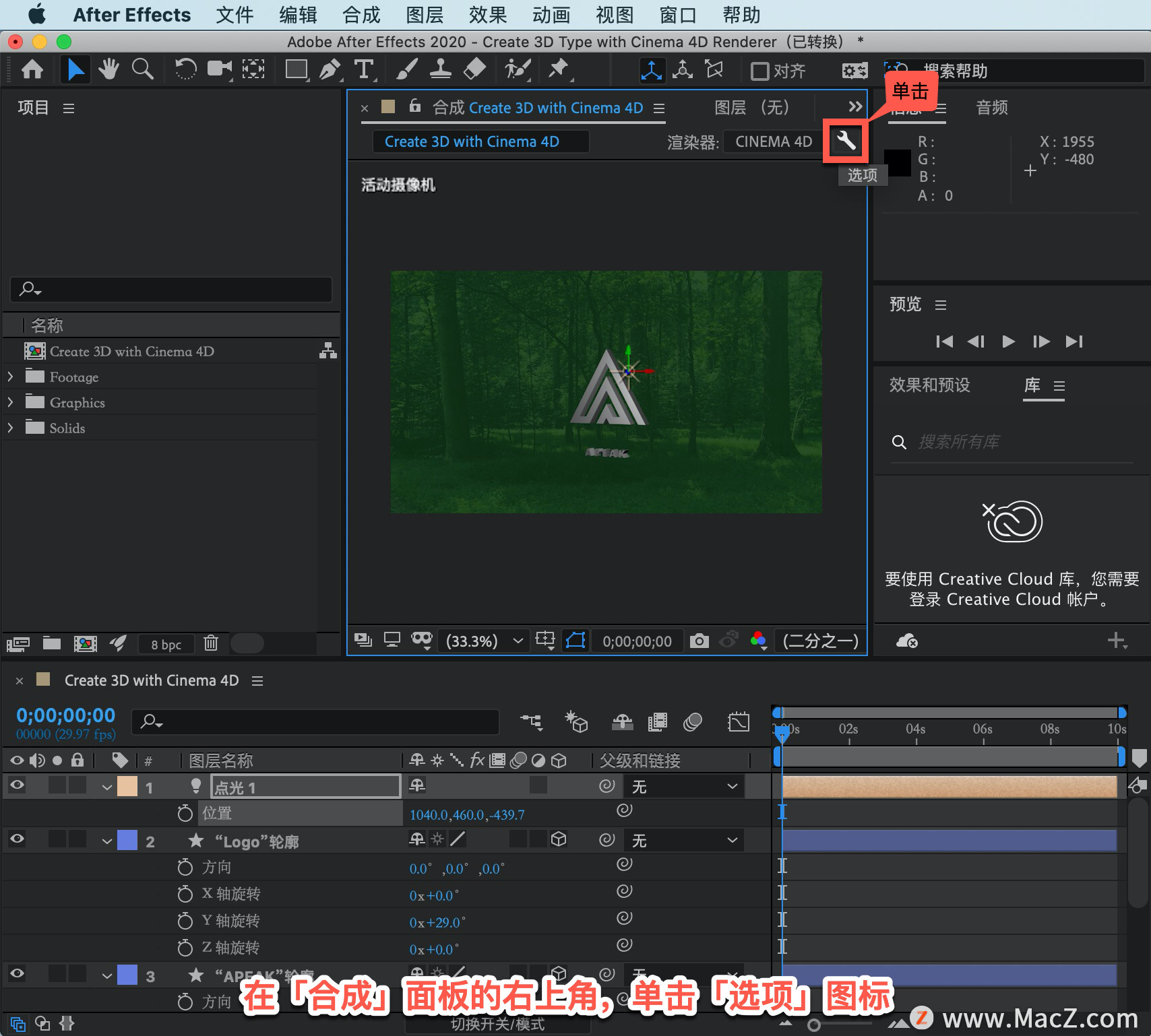Open the 动画 menu
Image resolution: width=1151 pixels, height=1036 pixels.
551,15
